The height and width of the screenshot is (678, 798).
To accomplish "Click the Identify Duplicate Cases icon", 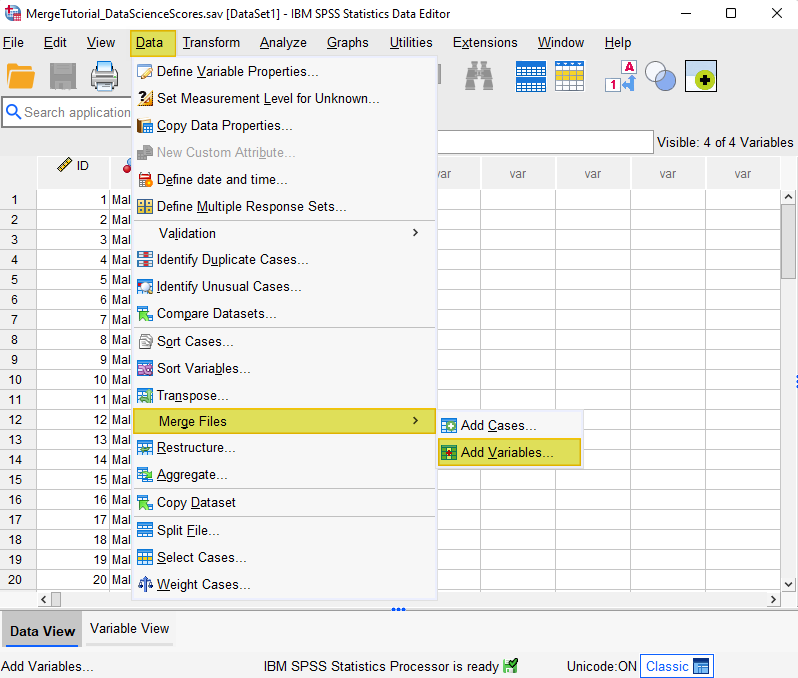I will tap(145, 260).
